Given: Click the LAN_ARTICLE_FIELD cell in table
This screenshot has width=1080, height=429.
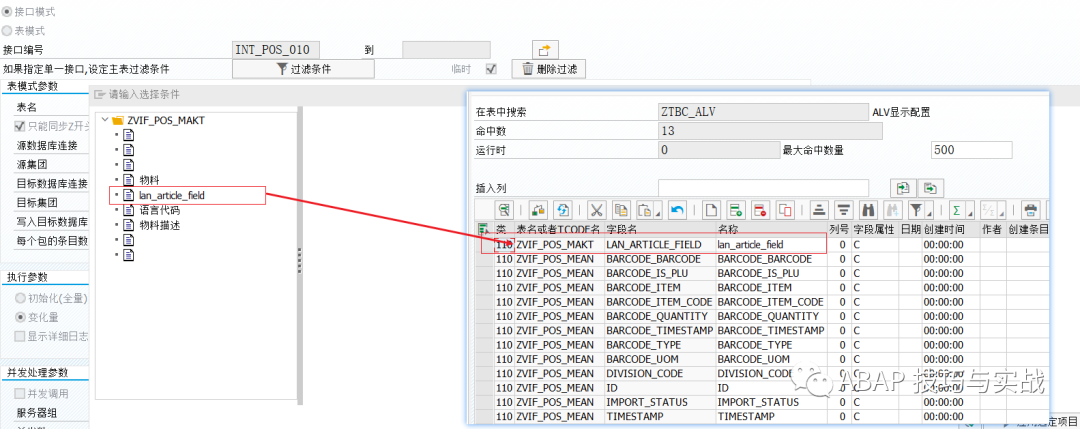Looking at the screenshot, I should click(660, 244).
